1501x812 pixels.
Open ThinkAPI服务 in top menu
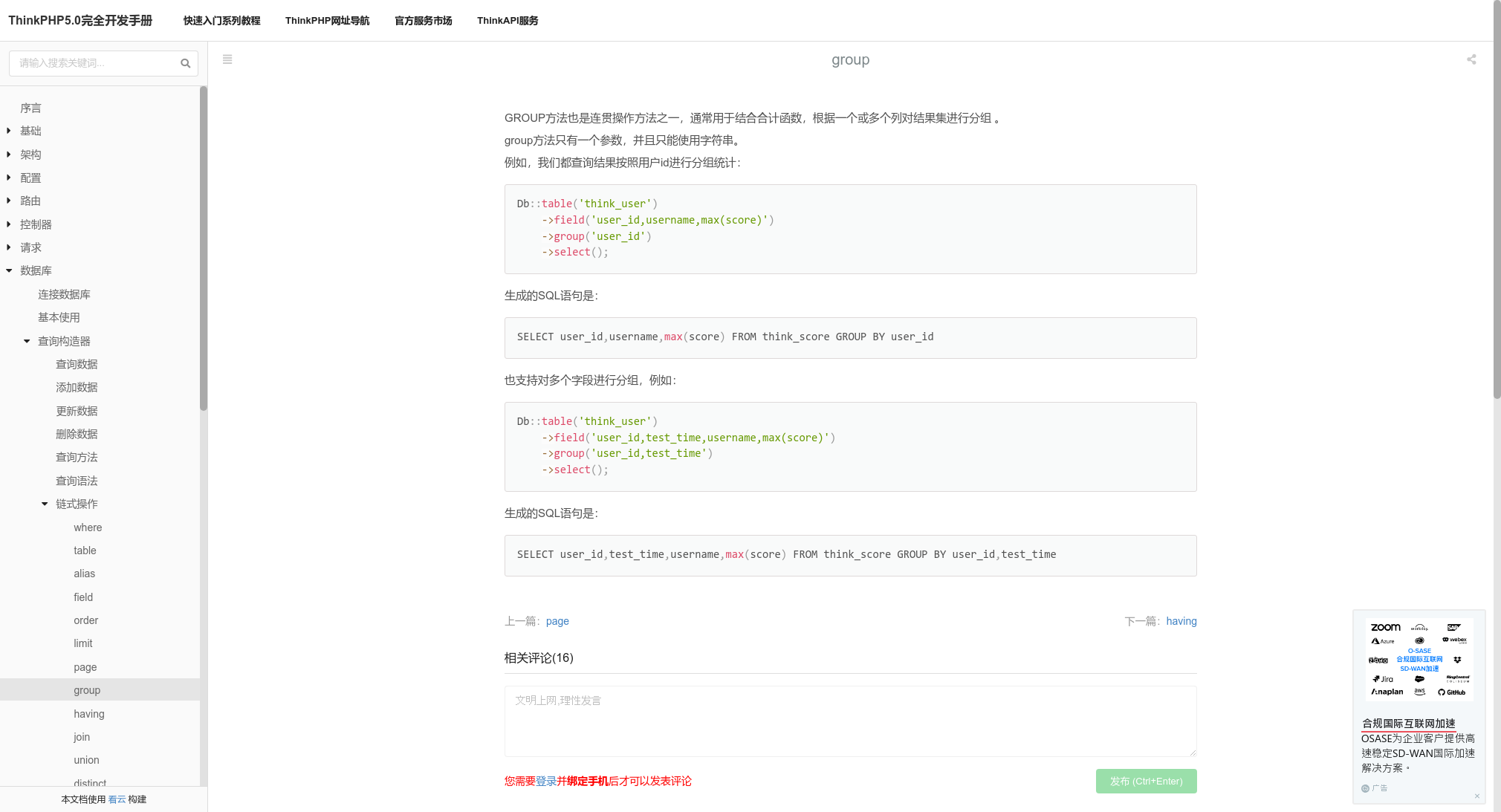tap(508, 21)
